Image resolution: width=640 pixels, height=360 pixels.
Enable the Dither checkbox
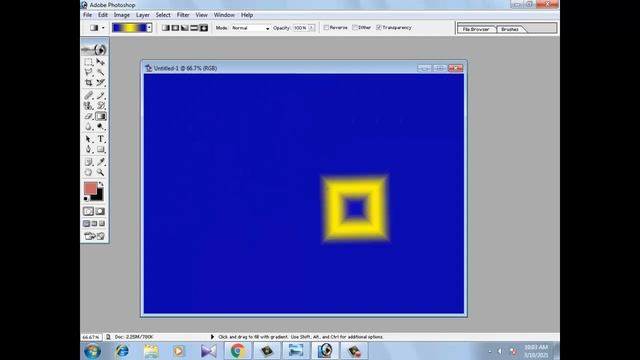click(x=355, y=27)
